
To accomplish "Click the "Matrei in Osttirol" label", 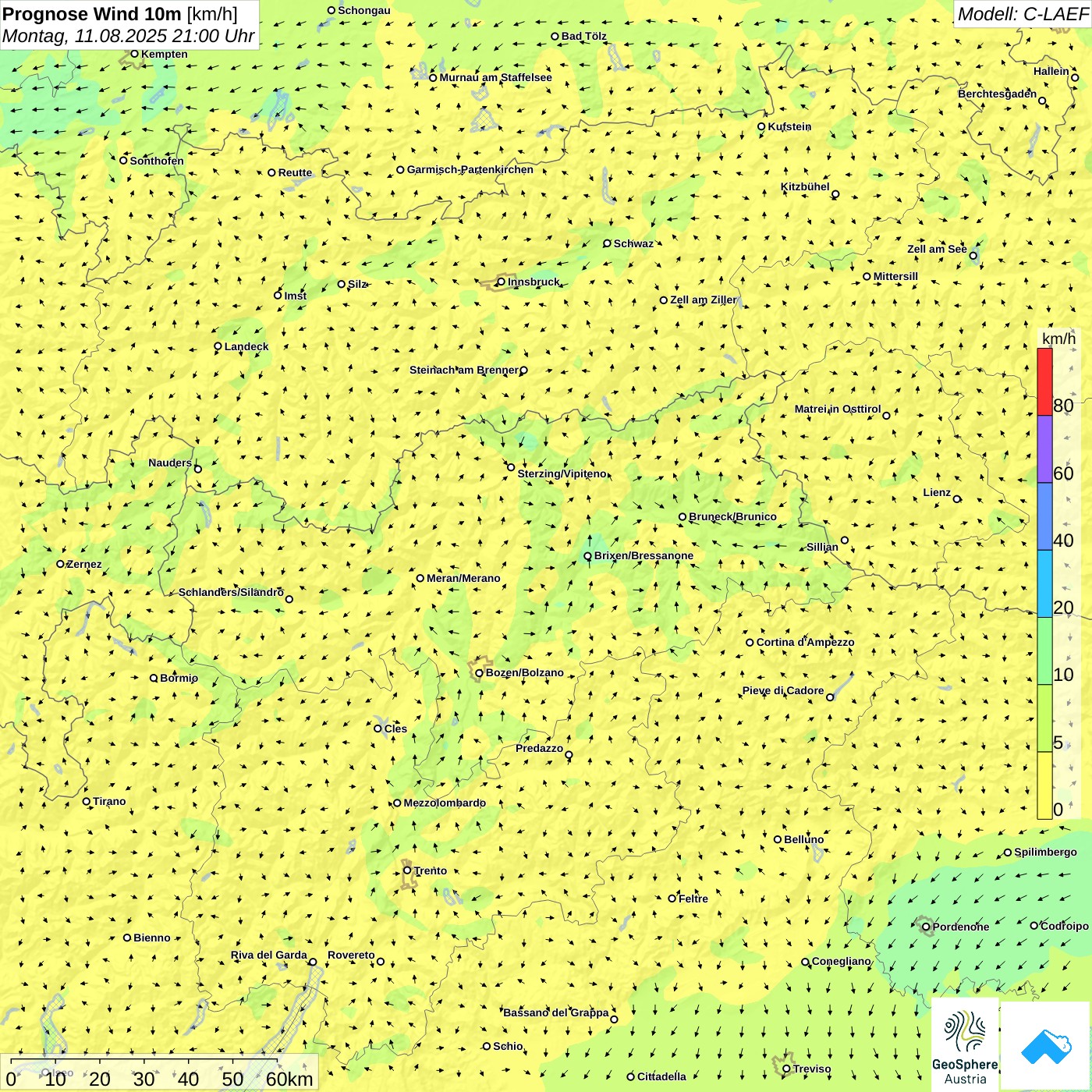I will (838, 409).
